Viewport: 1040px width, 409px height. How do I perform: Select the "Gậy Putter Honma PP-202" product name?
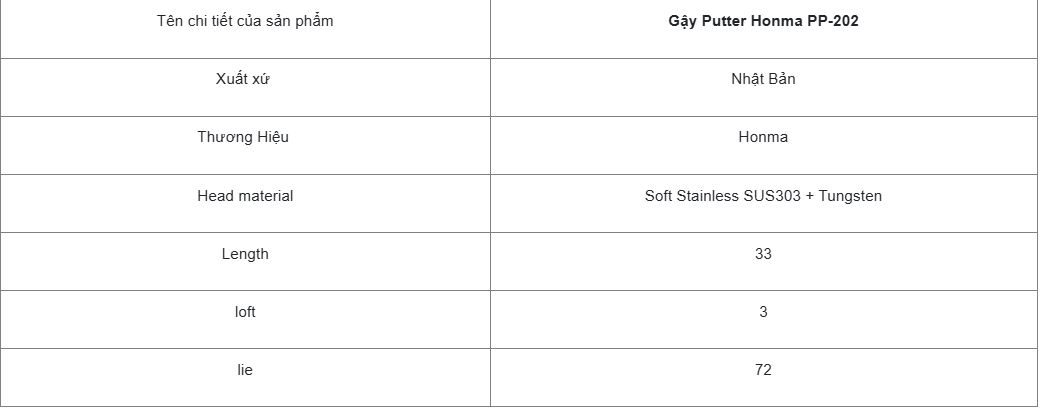click(x=763, y=21)
